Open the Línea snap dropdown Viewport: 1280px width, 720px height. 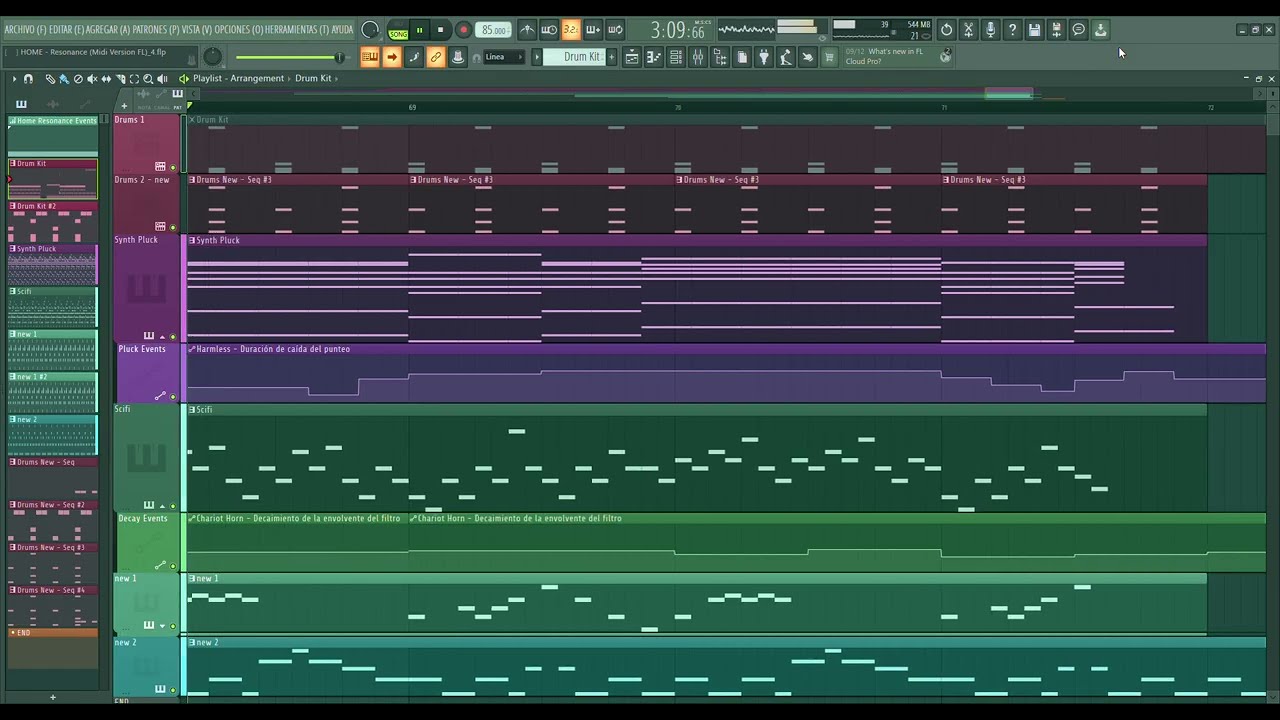pyautogui.click(x=504, y=57)
